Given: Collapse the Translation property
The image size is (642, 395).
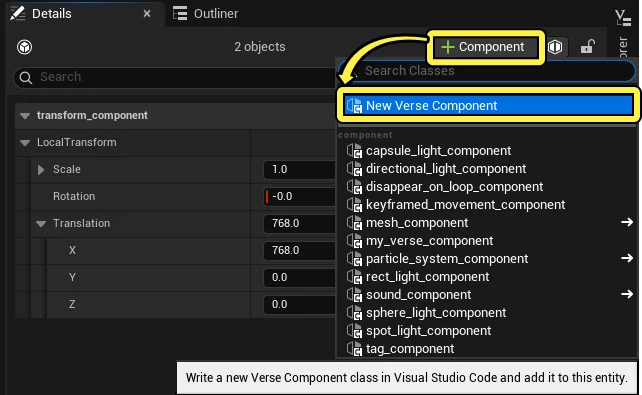Looking at the screenshot, I should coord(41,224).
